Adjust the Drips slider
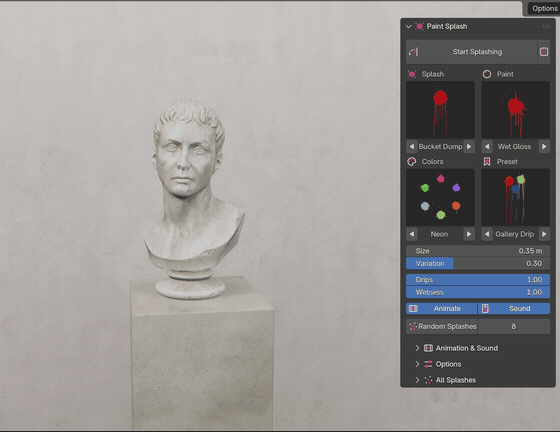 [478, 280]
